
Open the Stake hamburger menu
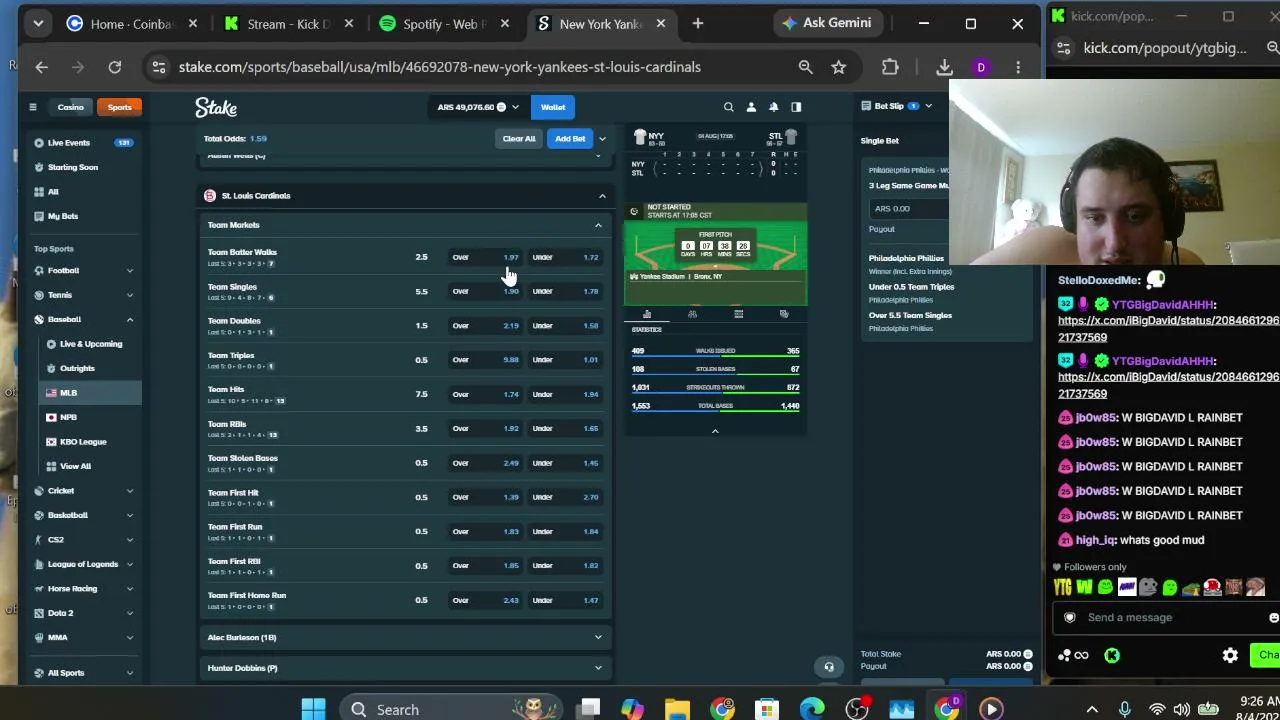(32, 107)
